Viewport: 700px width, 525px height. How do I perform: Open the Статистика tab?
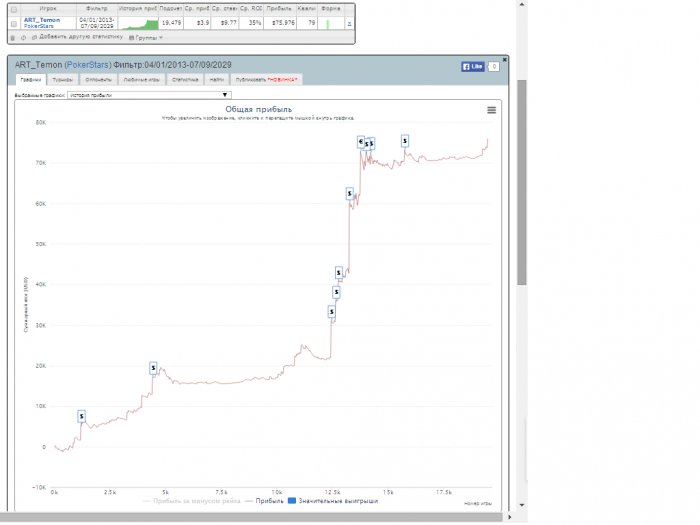[x=185, y=79]
